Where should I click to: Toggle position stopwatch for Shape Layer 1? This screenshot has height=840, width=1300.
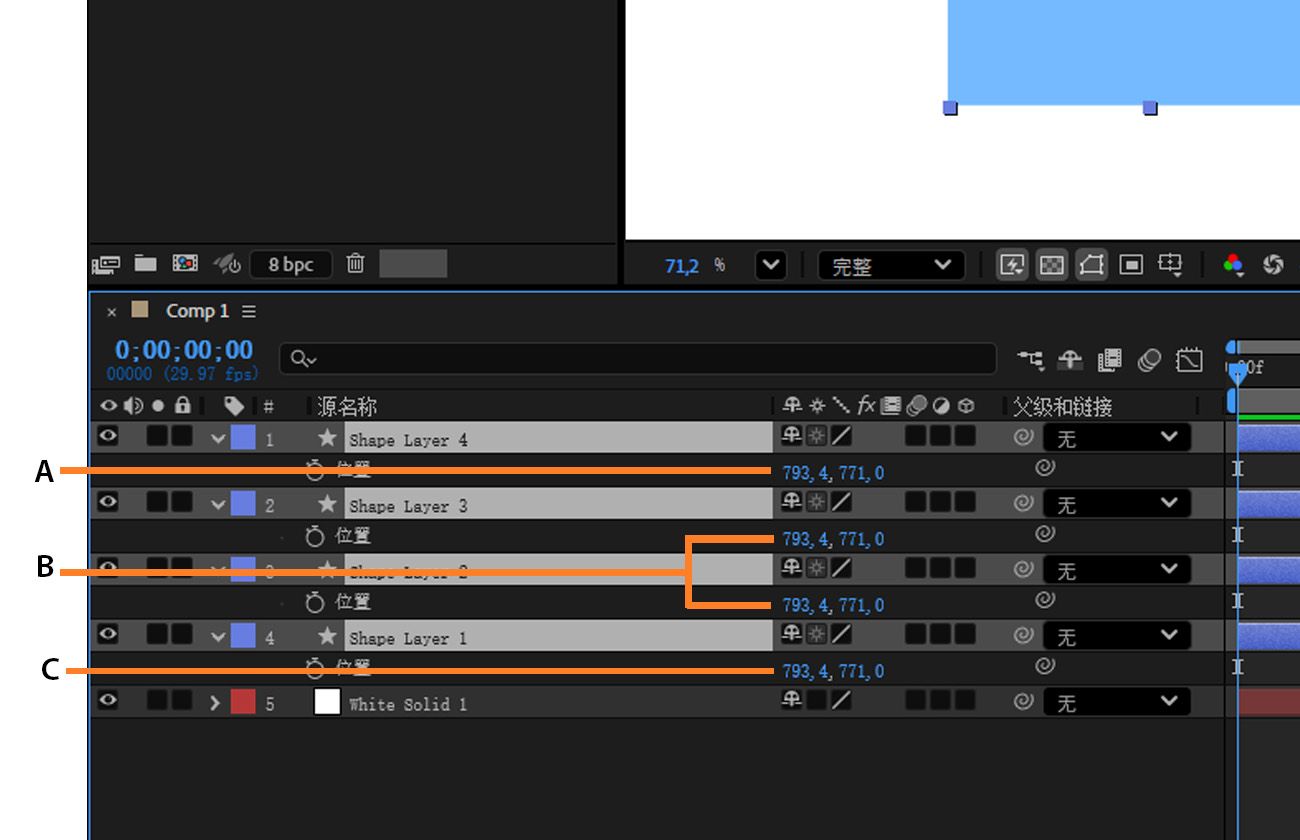[x=315, y=669]
